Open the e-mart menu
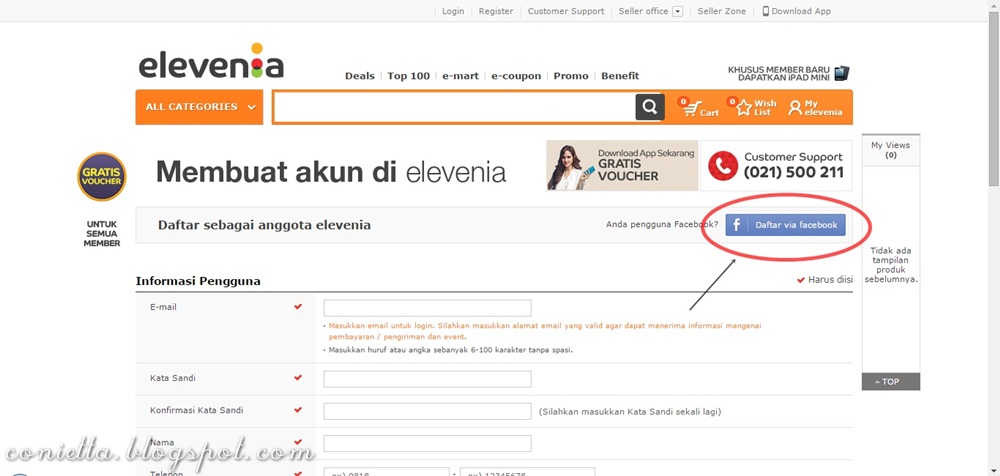Screen dimensions: 1000x476 (x=460, y=76)
